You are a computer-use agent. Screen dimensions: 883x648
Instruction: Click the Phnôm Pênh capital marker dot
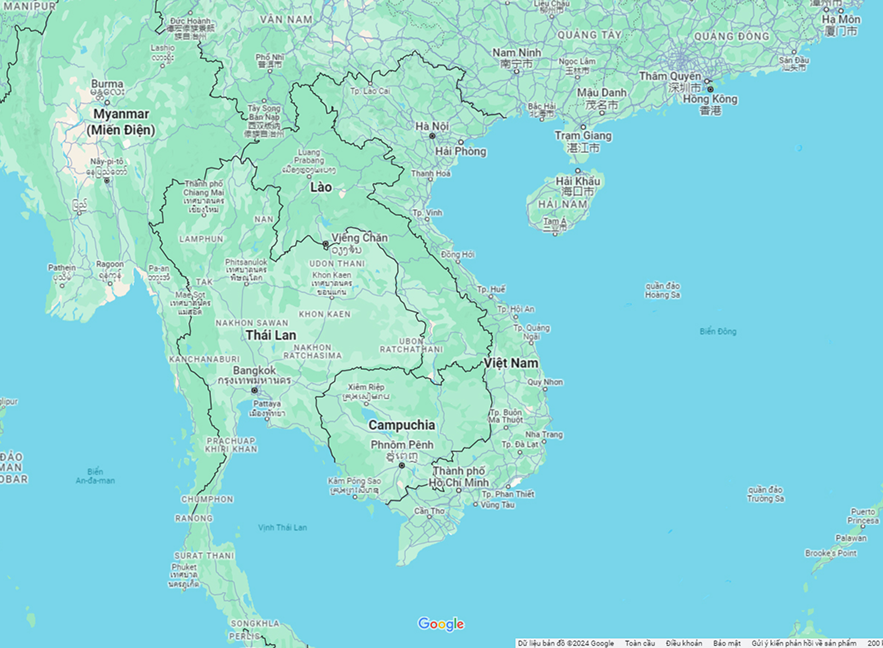401,465
